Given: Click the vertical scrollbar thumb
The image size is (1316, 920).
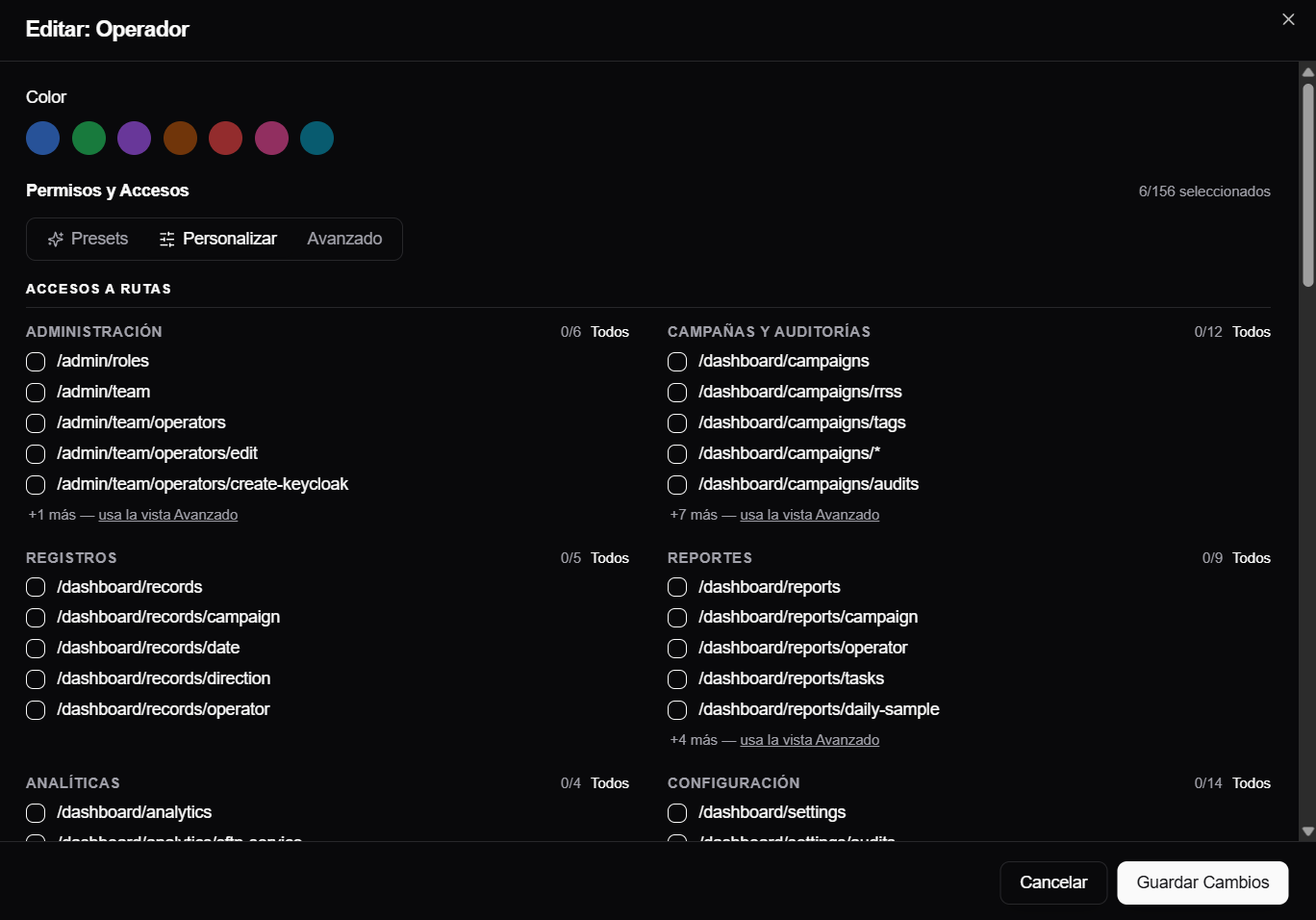Looking at the screenshot, I should [x=1307, y=185].
